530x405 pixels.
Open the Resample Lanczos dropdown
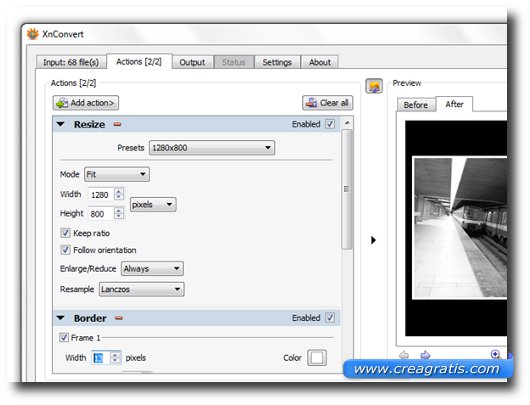coord(142,289)
